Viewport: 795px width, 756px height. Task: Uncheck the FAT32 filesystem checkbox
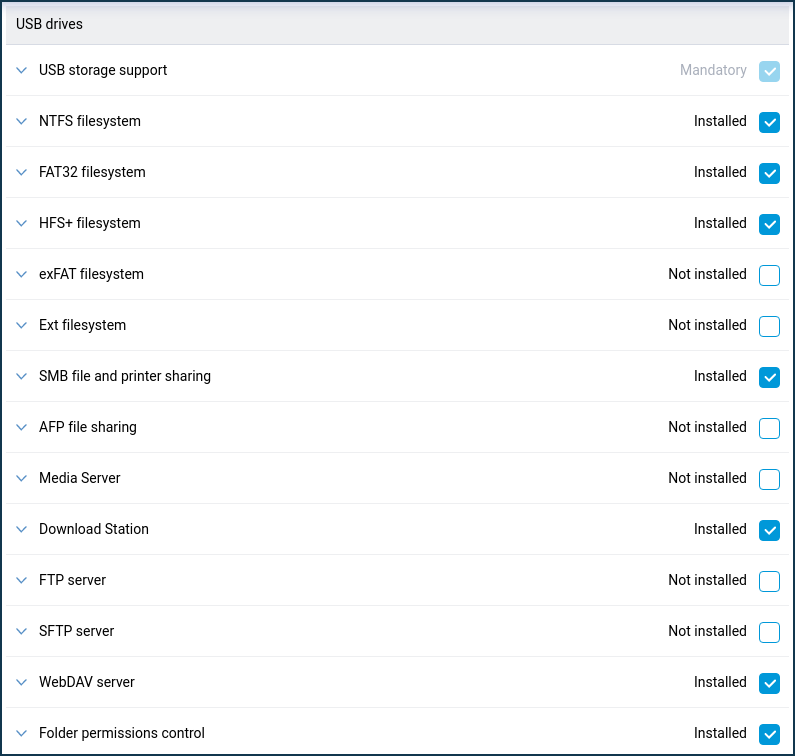(769, 173)
